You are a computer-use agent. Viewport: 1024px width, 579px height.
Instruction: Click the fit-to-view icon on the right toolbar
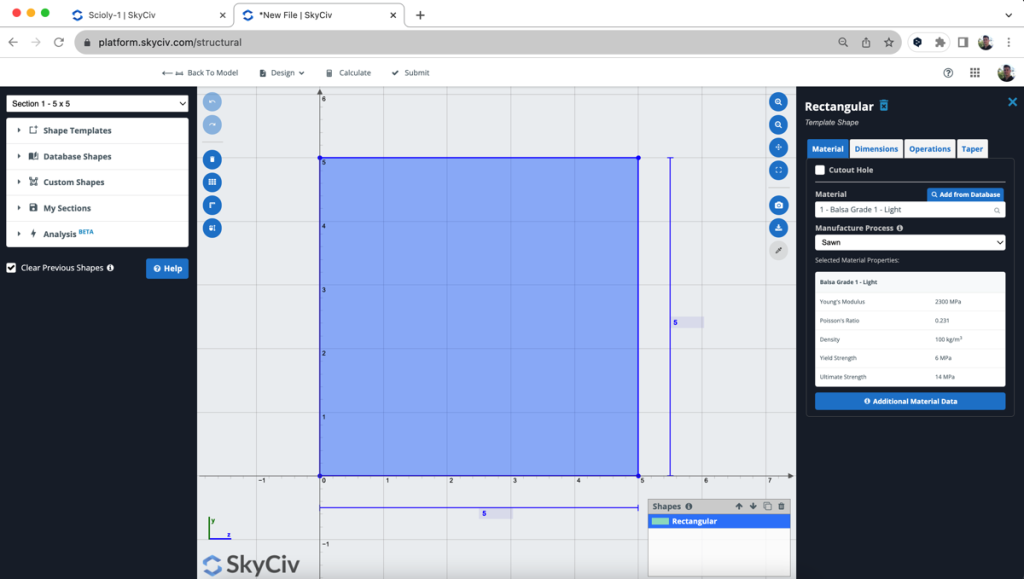point(779,170)
